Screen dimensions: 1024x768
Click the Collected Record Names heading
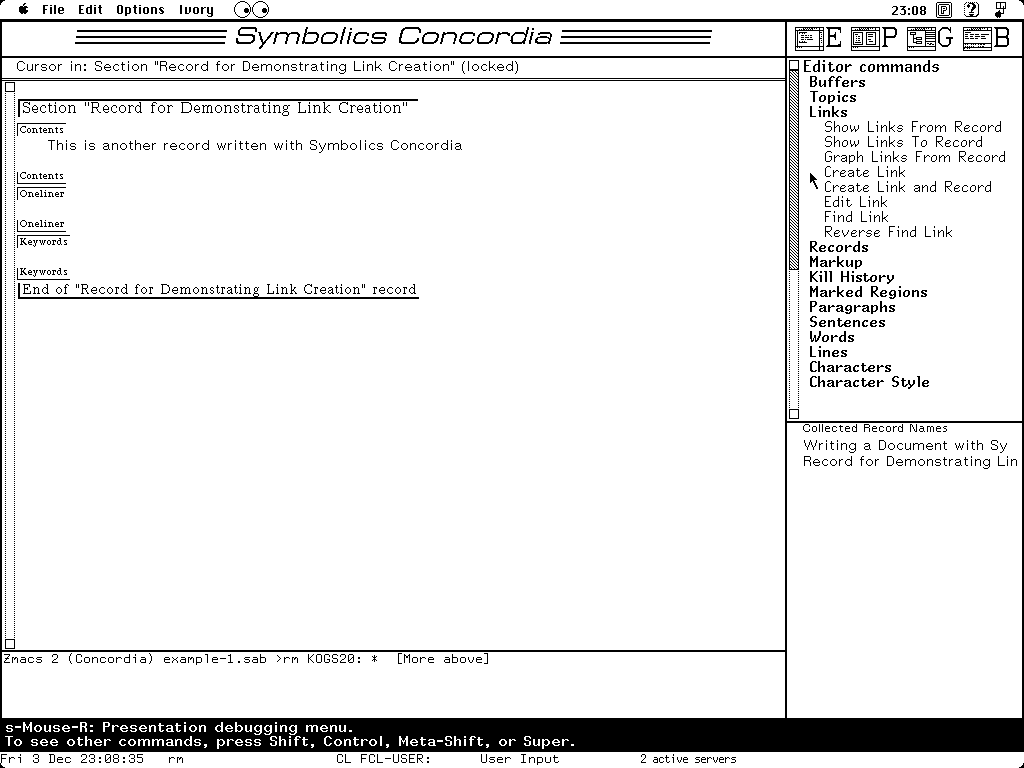(874, 428)
